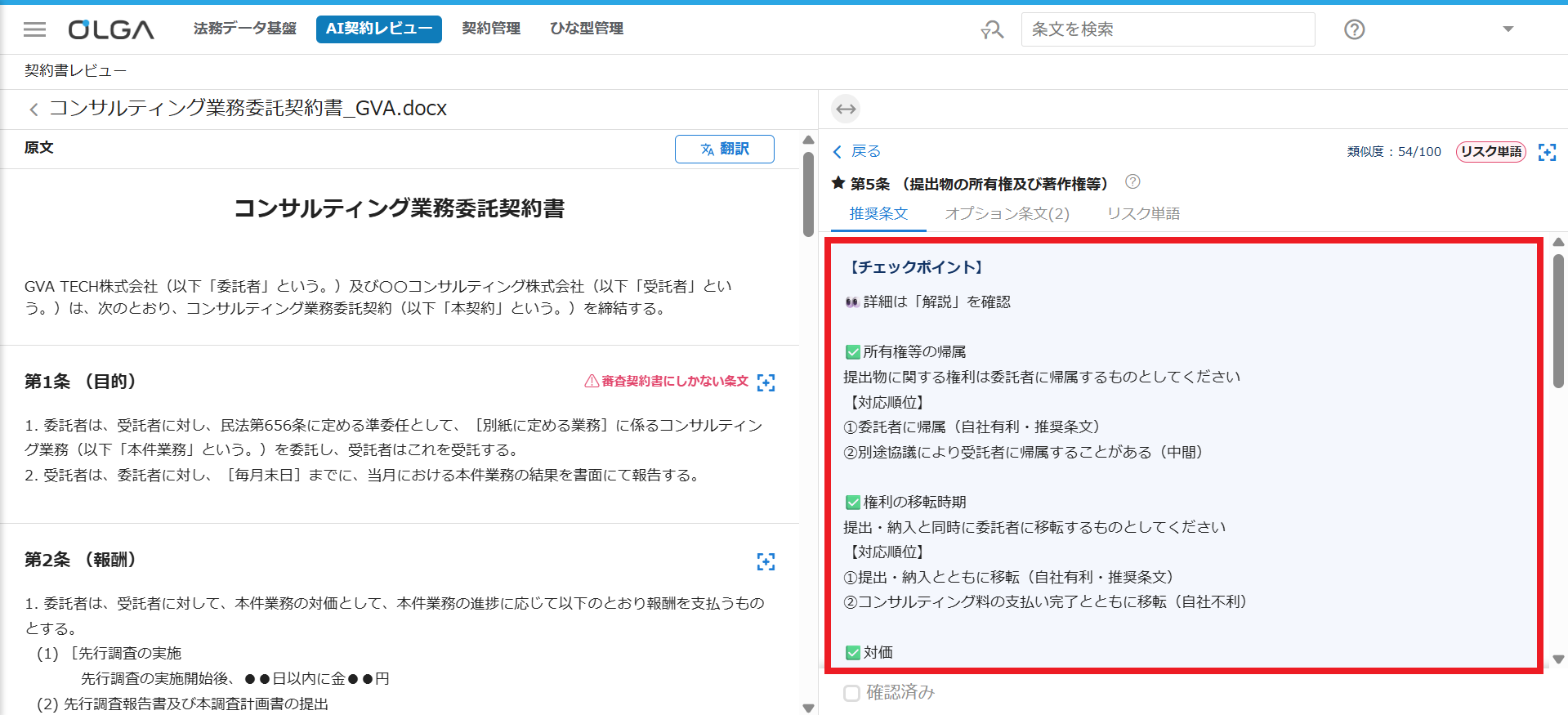Viewport: 1568px width, 715px height.
Task: Open the help question mark icon in header
Action: 1354,29
